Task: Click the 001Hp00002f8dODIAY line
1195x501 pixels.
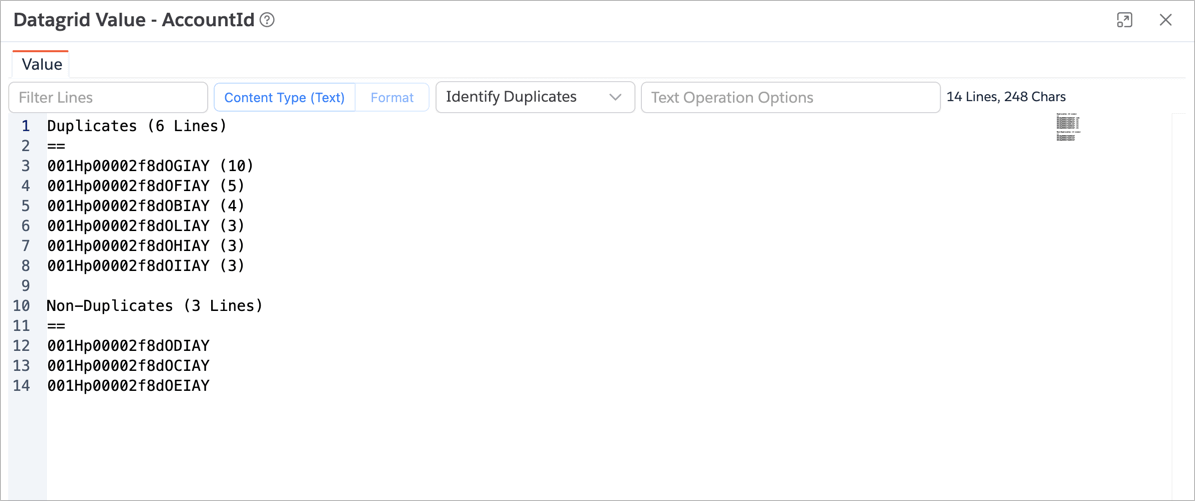Action: coord(128,346)
